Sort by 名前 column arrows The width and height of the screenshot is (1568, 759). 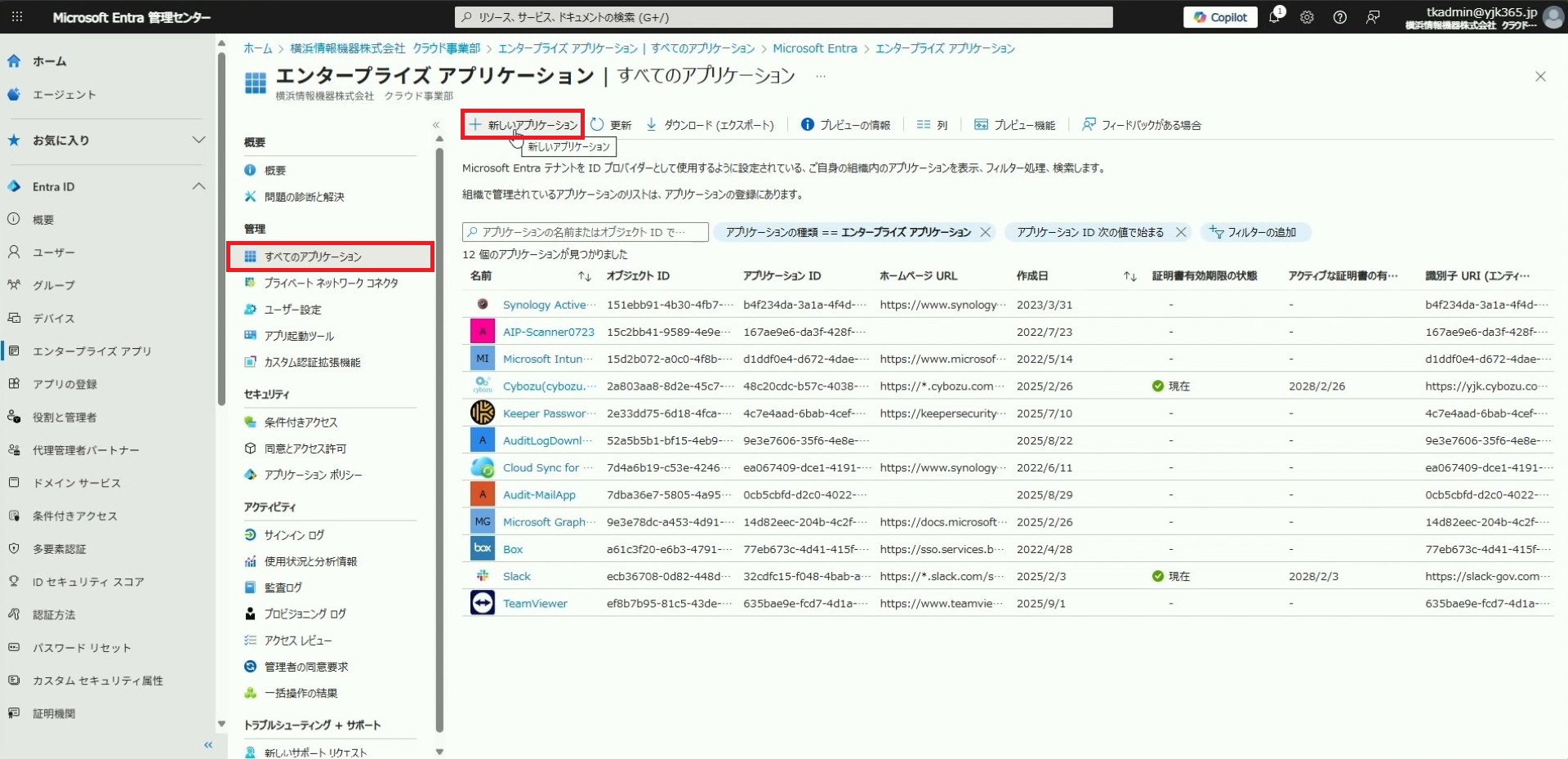(x=584, y=277)
